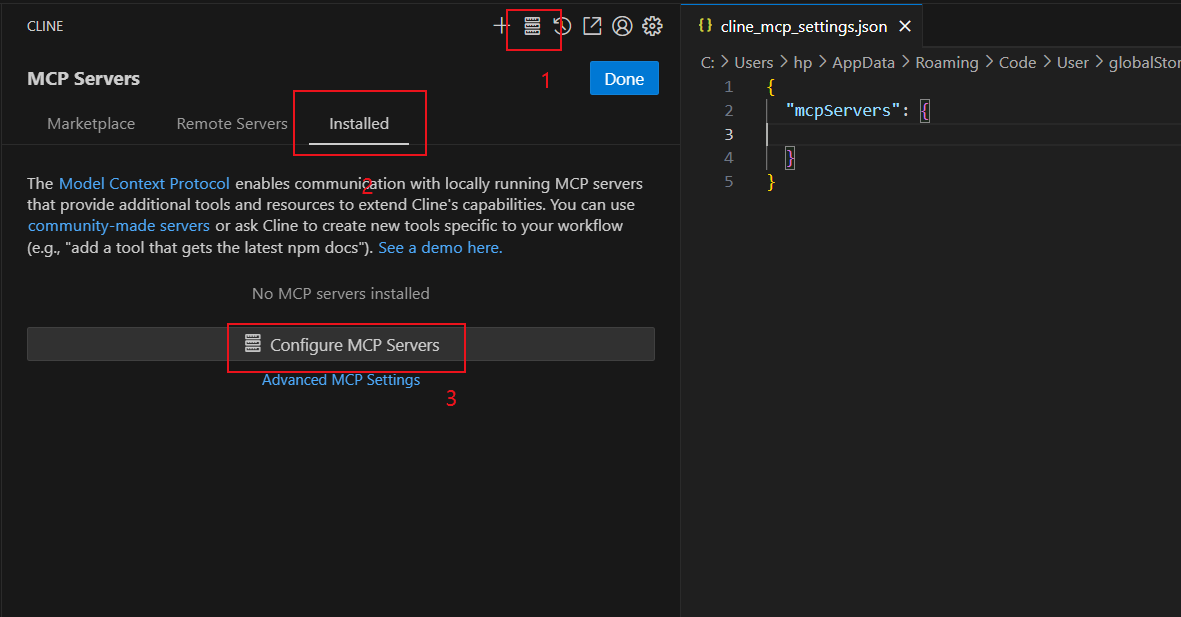
Task: Select the Installed tab
Action: pos(359,124)
